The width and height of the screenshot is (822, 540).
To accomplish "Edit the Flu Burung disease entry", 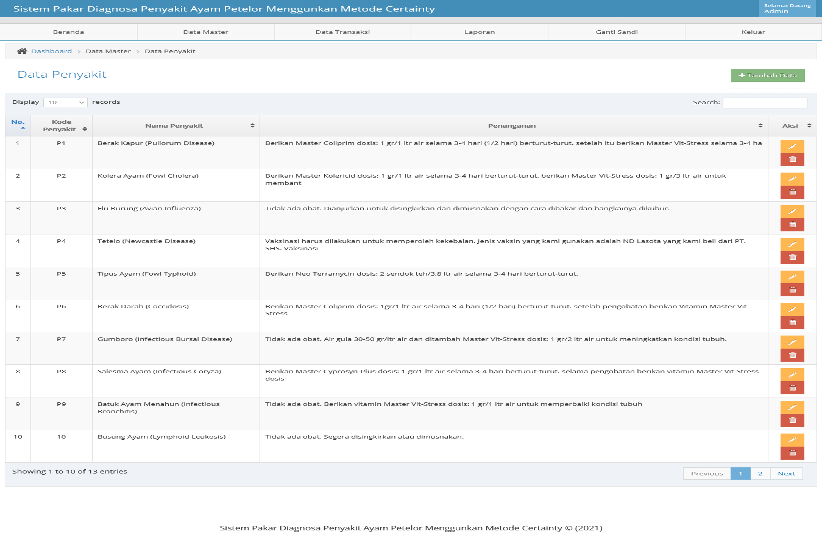I will pyautogui.click(x=792, y=211).
